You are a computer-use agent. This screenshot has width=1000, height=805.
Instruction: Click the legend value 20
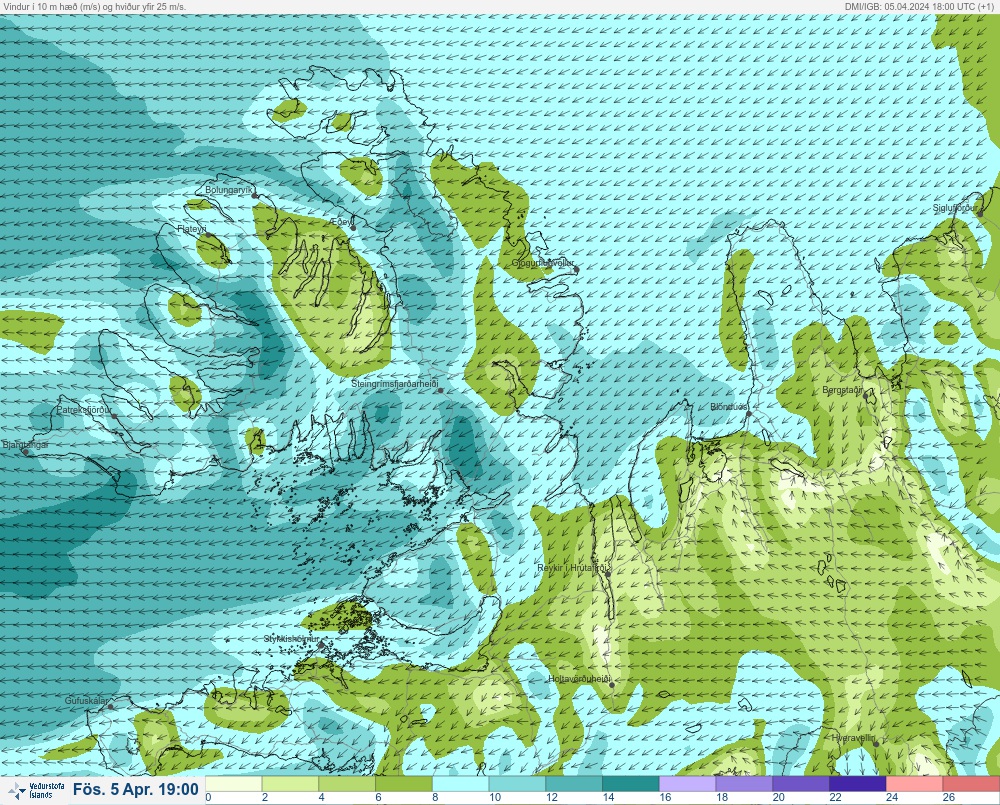pyautogui.click(x=779, y=797)
